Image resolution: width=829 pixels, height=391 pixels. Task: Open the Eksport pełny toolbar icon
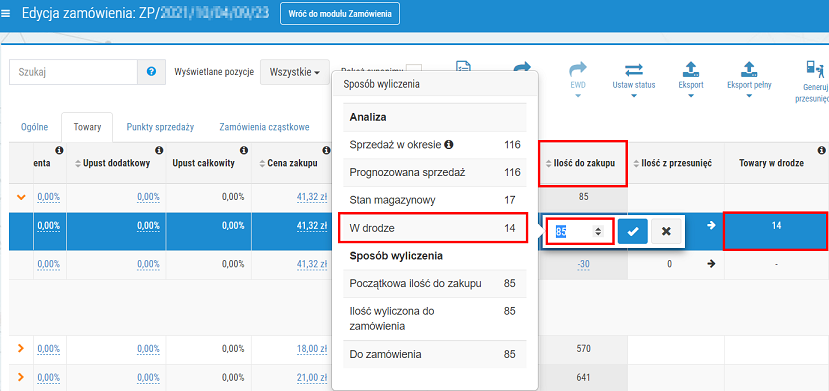749,69
